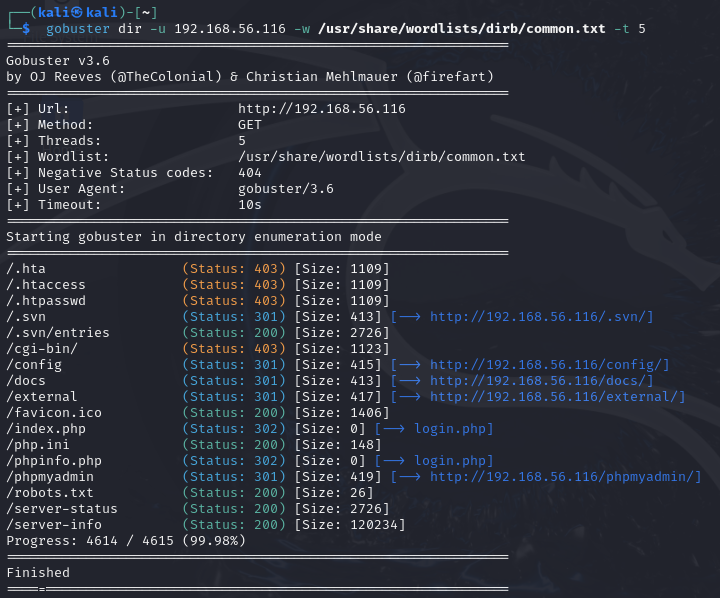Click the User Agent value gobuster/3.6
The width and height of the screenshot is (720, 598).
pyautogui.click(x=286, y=189)
